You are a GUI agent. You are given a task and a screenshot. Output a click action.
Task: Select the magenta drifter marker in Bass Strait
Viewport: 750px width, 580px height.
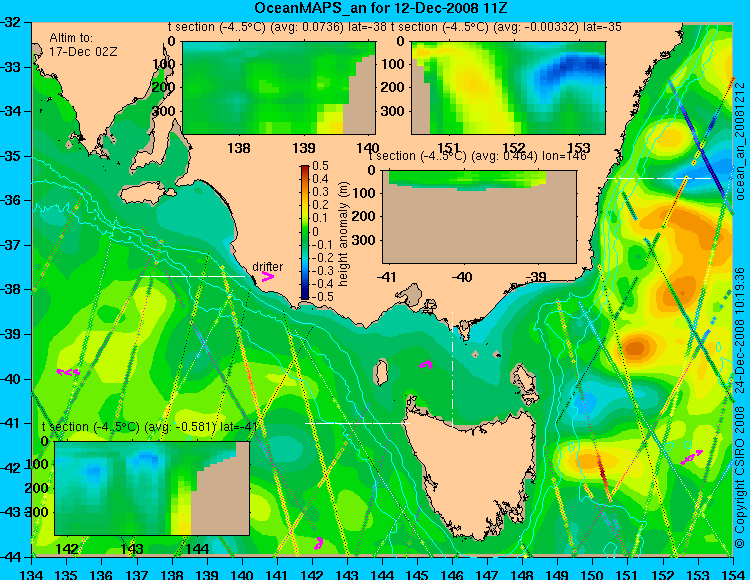click(x=426, y=364)
